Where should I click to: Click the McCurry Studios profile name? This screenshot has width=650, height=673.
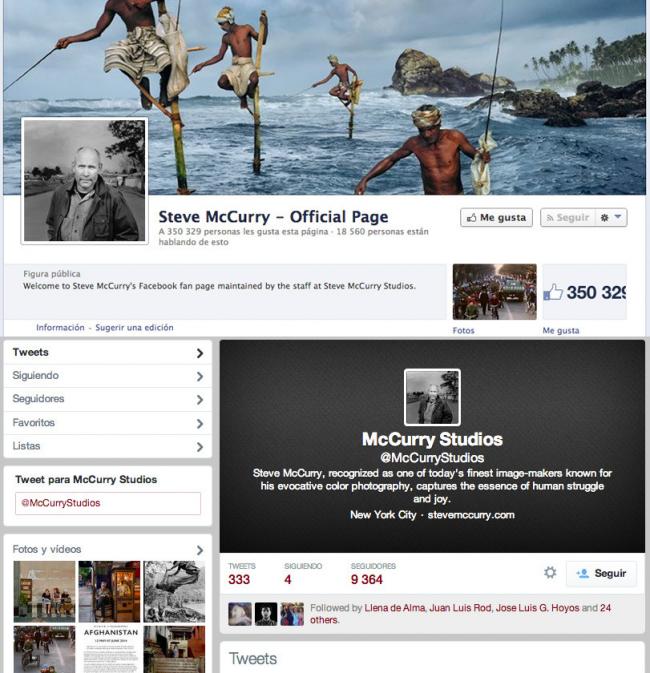[x=432, y=440]
